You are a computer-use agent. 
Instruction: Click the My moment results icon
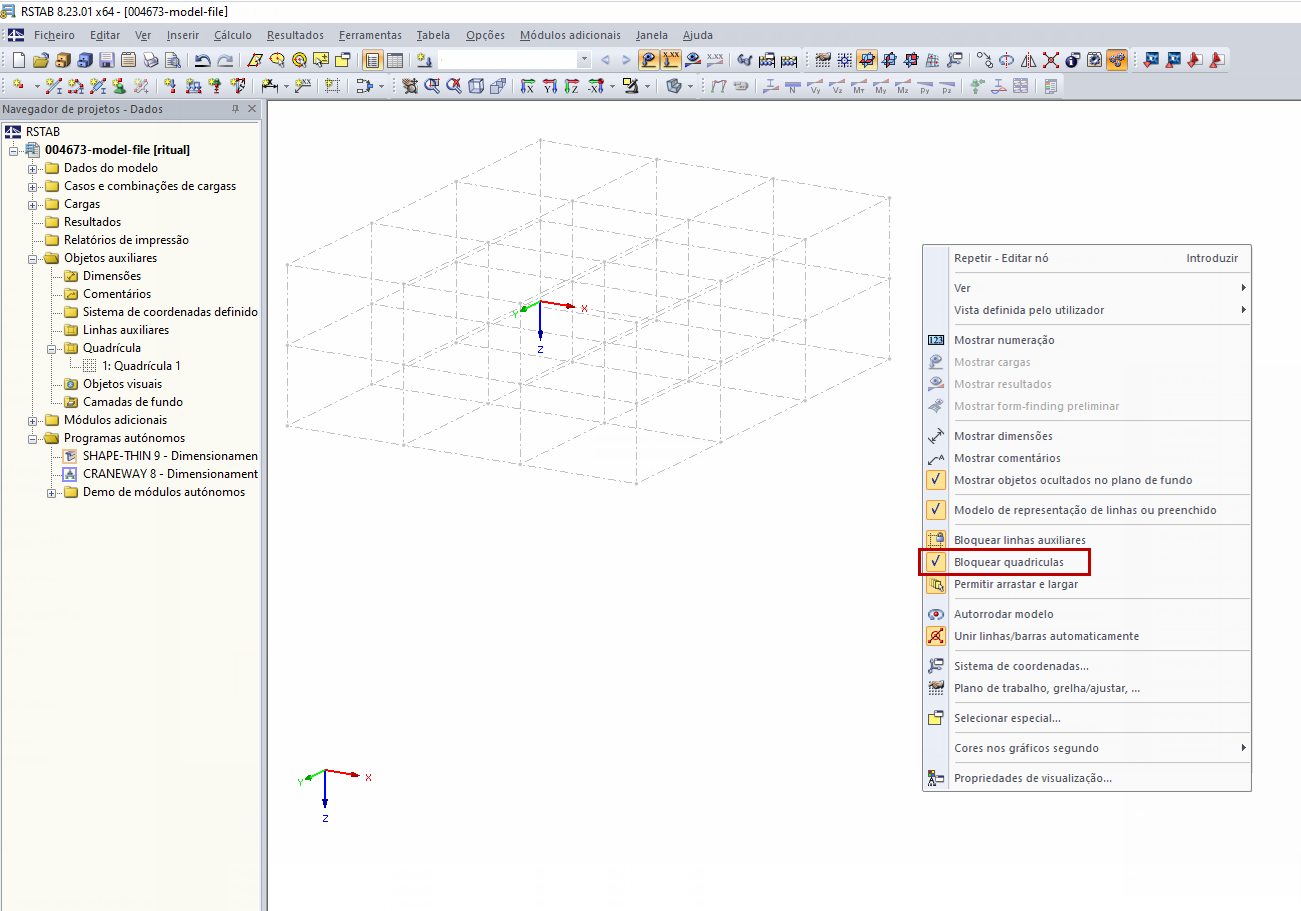(881, 86)
